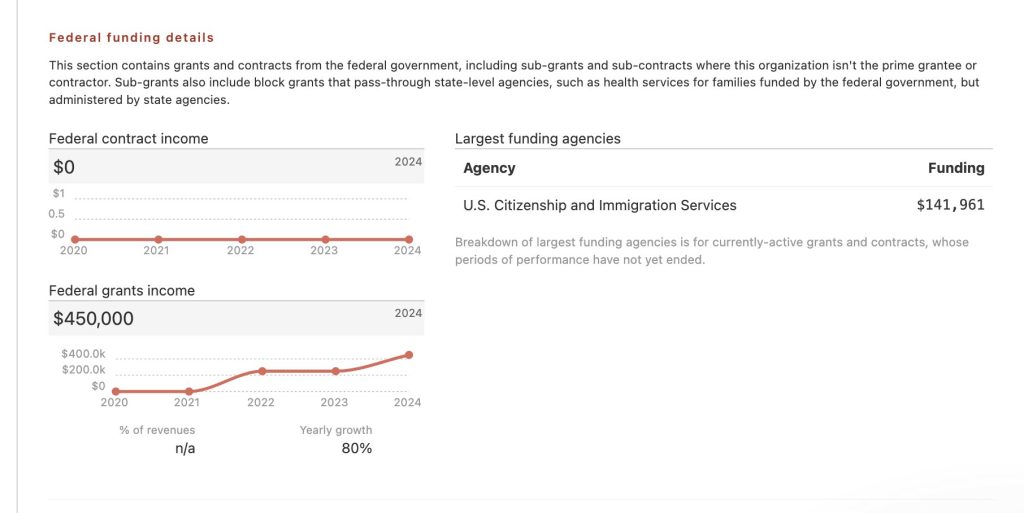Click the n/a percent of revenues value
The width and height of the screenshot is (1024, 513).
point(185,448)
